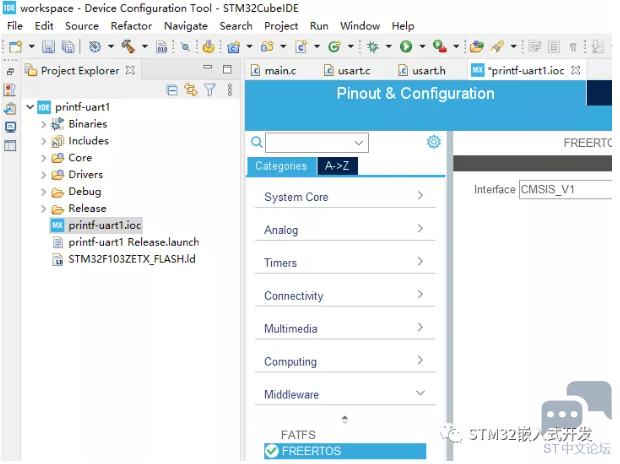This screenshot has width=620, height=464.
Task: Click the Pinout & Configuration header
Action: tap(416, 94)
